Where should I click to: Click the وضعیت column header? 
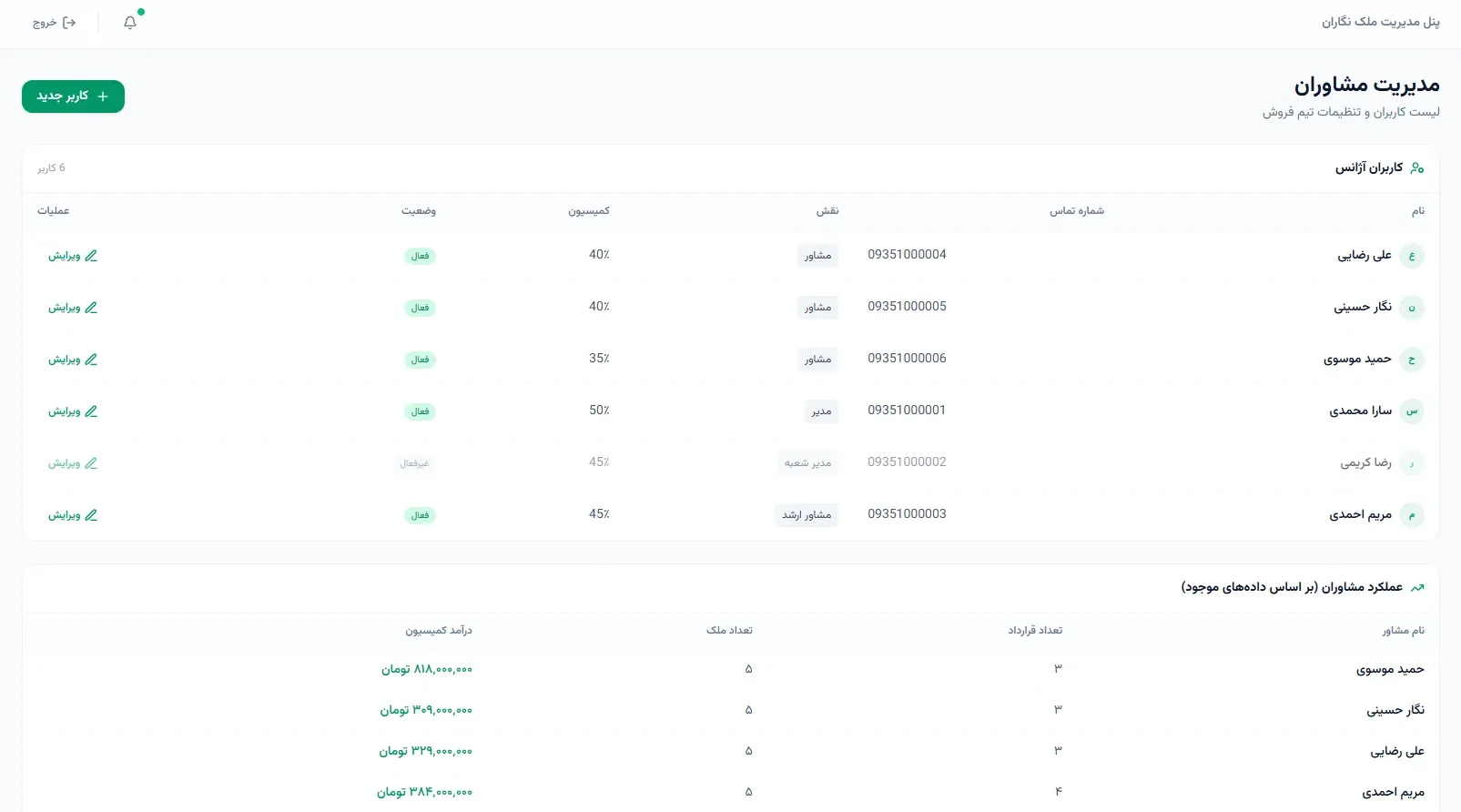point(419,211)
